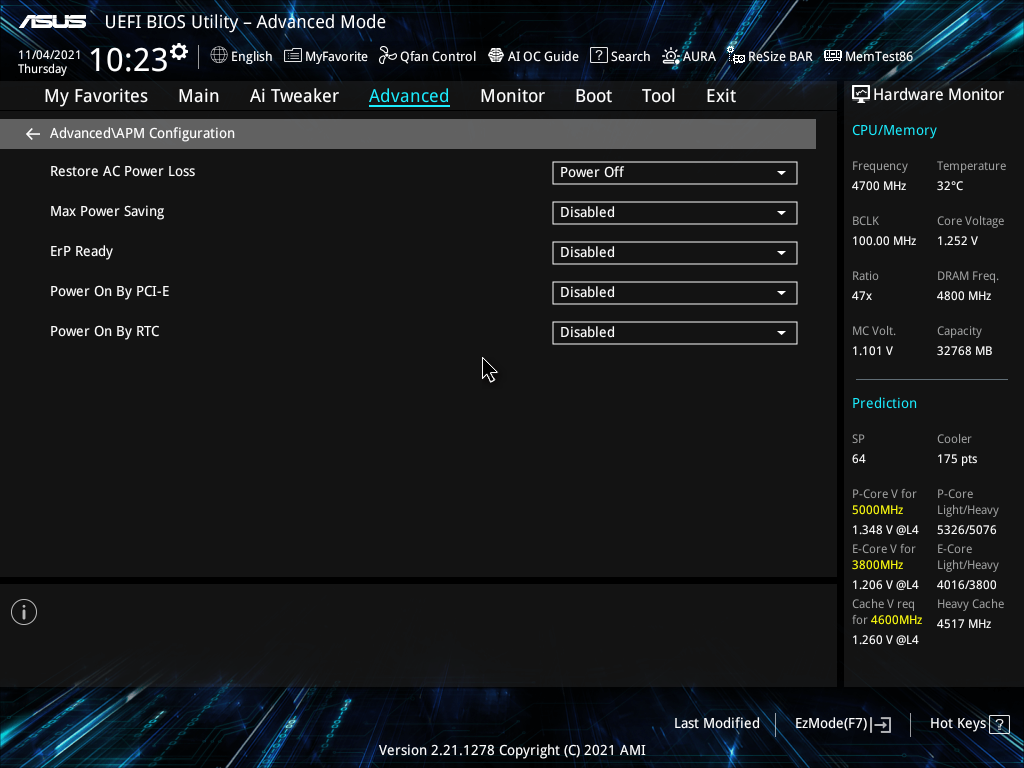The width and height of the screenshot is (1024, 768).
Task: Open the Power On By RTC dropdown
Action: click(x=675, y=332)
